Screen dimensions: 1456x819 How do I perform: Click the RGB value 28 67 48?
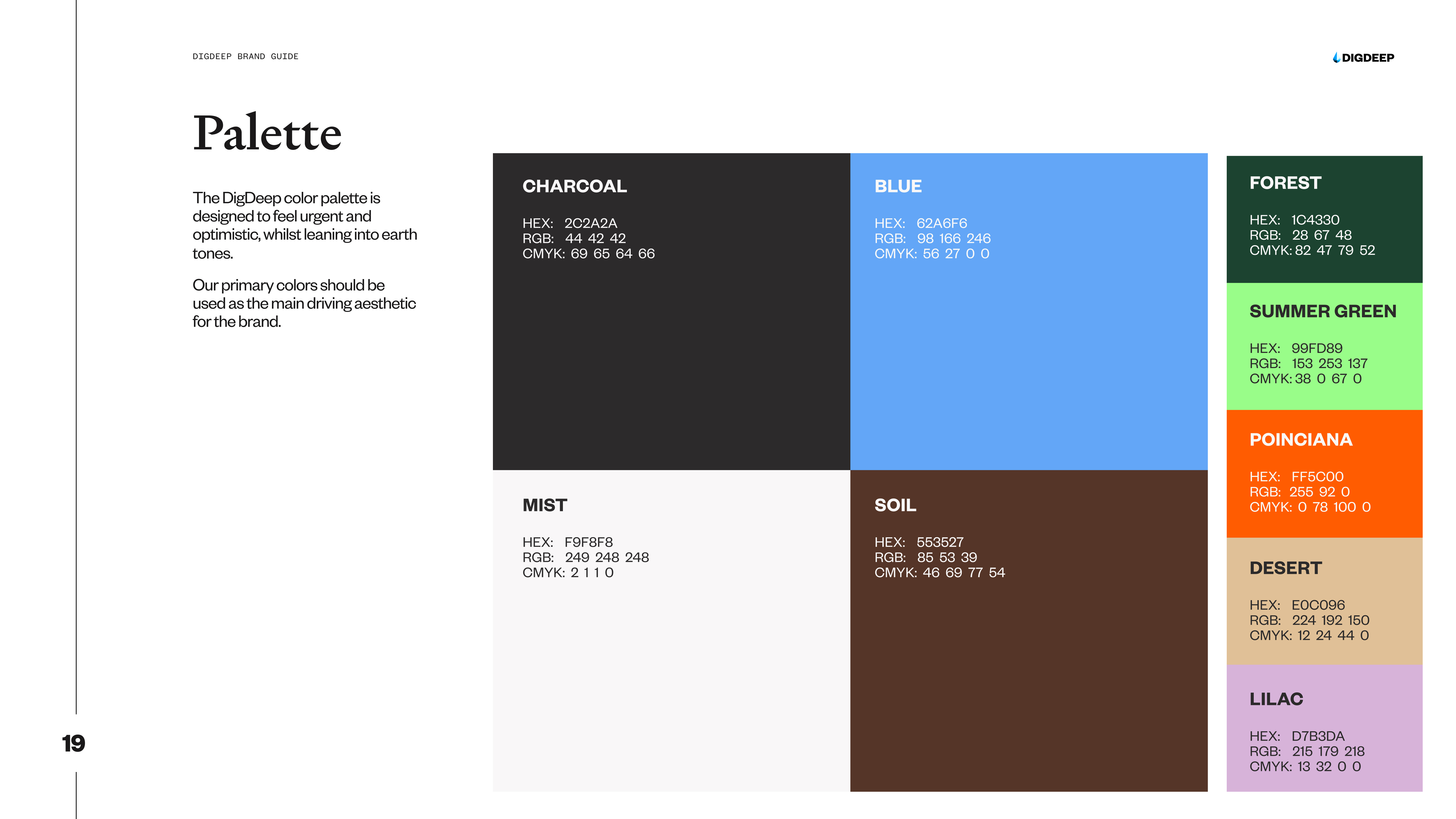point(1322,235)
